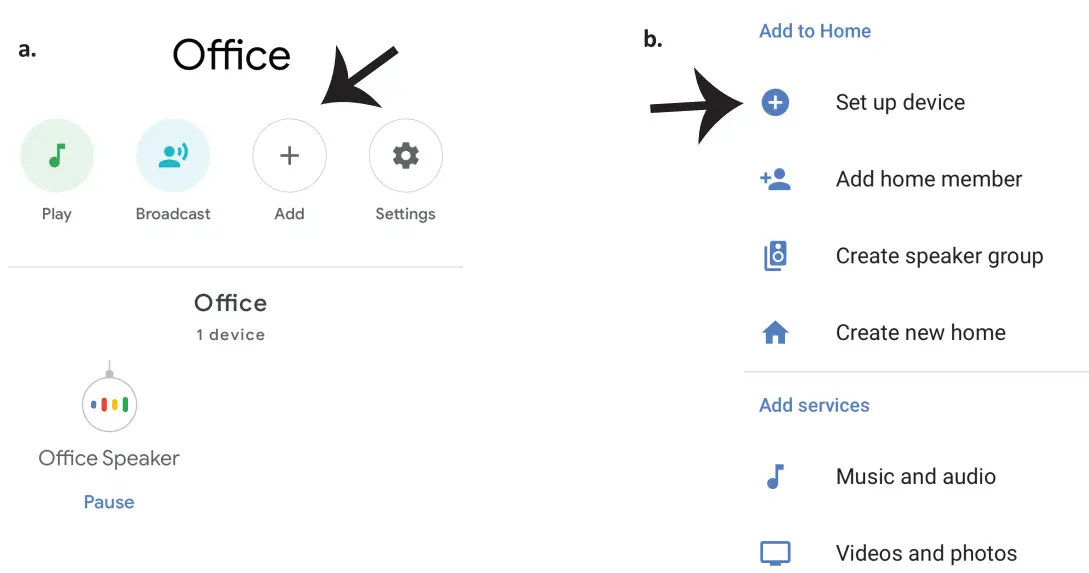The image size is (1089, 573).
Task: Choose Add home member entry
Action: pyautogui.click(x=929, y=179)
